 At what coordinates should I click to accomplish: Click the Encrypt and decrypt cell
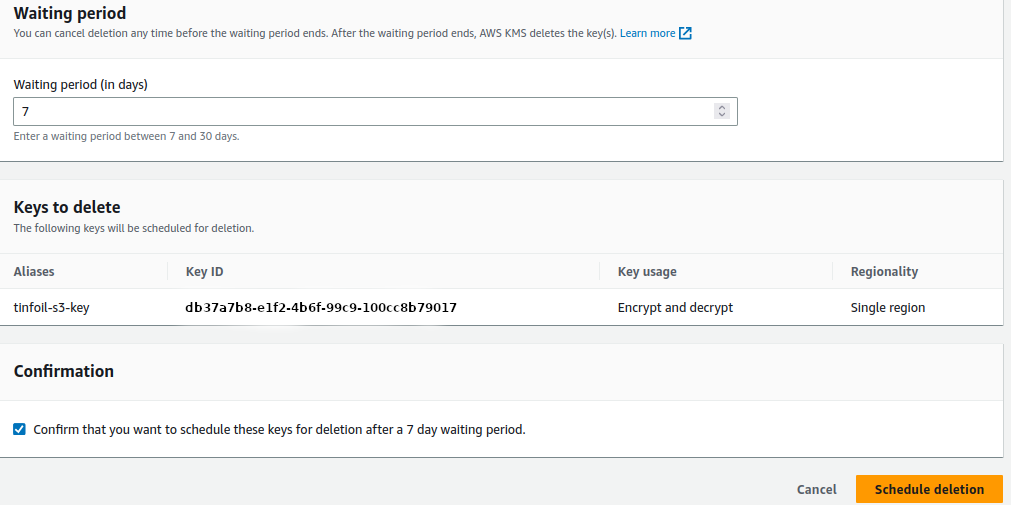coord(675,307)
